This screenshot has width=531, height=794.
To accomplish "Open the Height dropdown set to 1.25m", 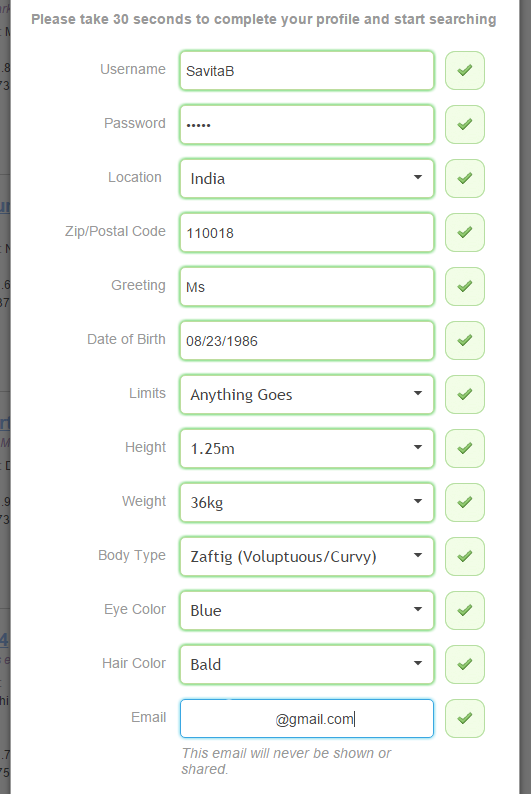I will (x=307, y=449).
